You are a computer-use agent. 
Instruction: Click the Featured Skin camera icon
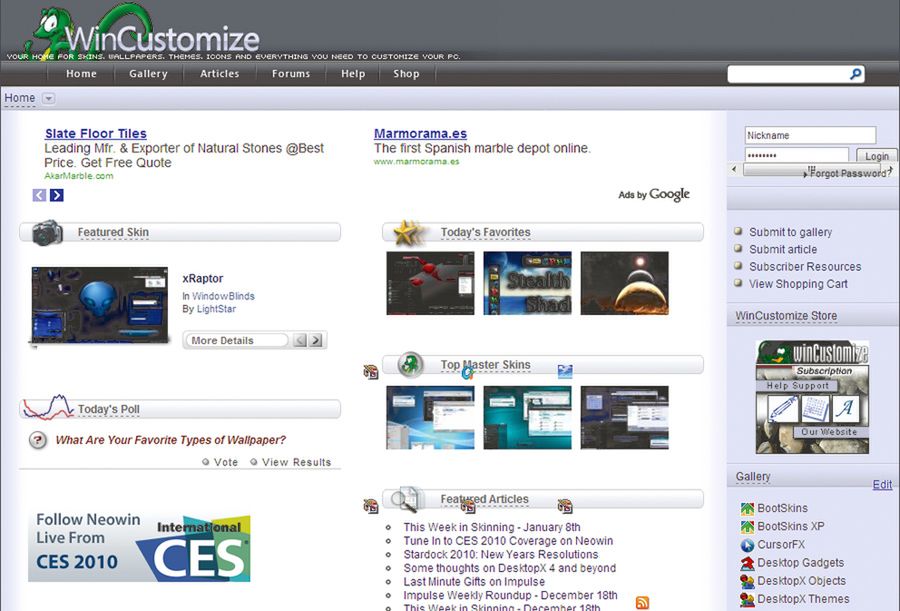point(47,233)
